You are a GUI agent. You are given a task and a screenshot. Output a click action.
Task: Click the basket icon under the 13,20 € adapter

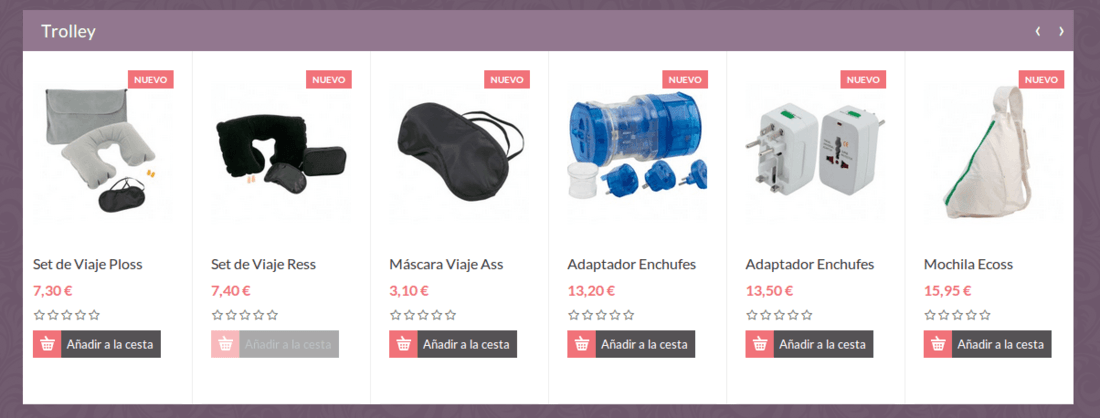pyautogui.click(x=582, y=344)
